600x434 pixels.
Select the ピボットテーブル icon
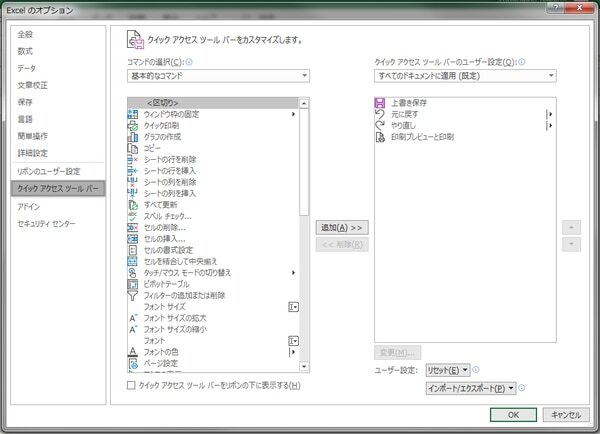click(x=133, y=283)
